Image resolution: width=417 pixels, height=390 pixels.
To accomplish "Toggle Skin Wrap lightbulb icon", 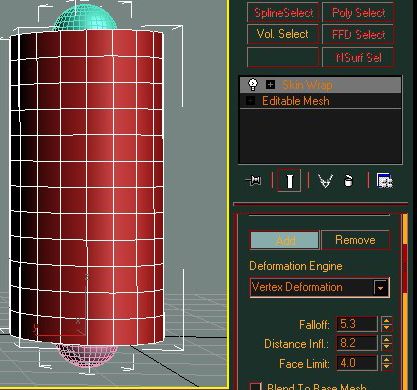I will 253,84.
